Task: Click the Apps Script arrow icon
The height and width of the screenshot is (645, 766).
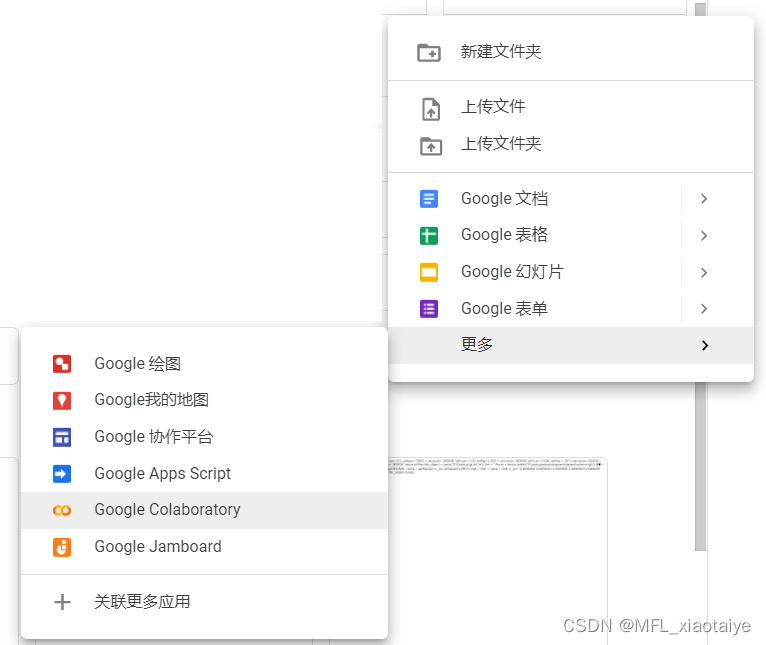Action: (x=62, y=473)
